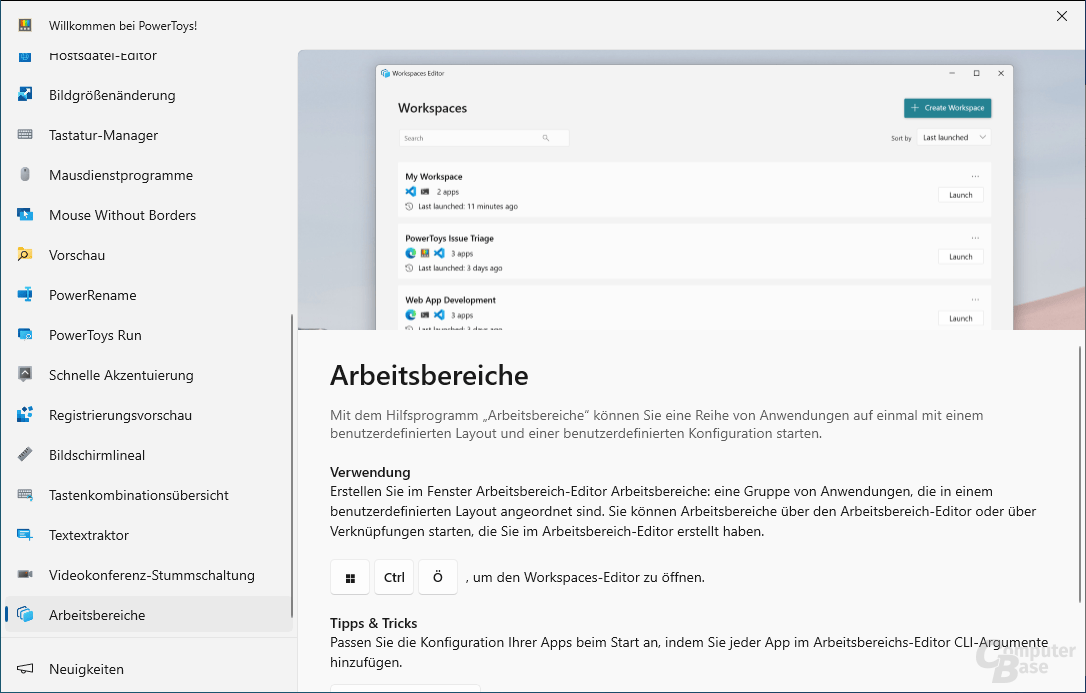Click the Bildgrößenänderung resize arrows icon

28,95
